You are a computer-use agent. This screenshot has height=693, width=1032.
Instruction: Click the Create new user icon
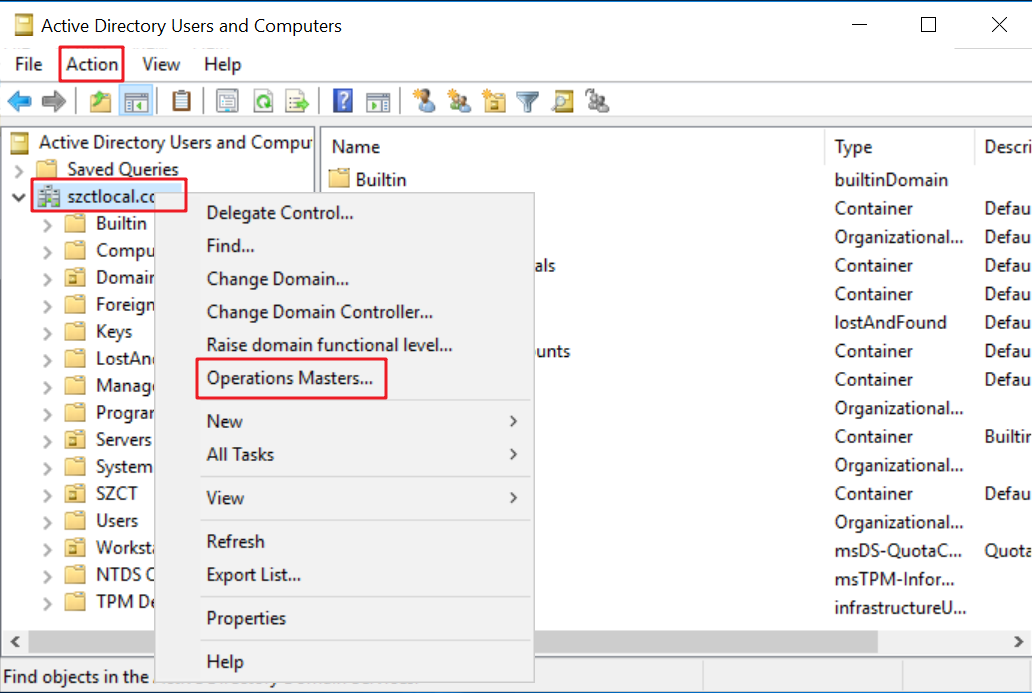point(425,101)
